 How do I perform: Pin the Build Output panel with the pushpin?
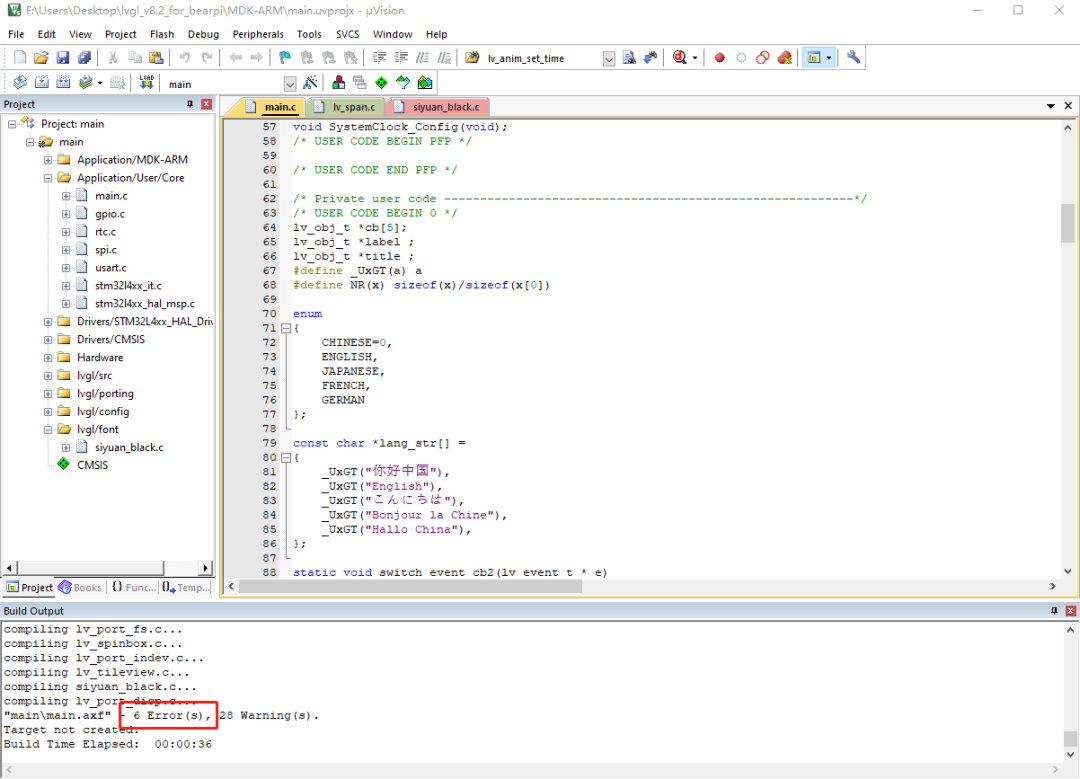tap(1054, 611)
